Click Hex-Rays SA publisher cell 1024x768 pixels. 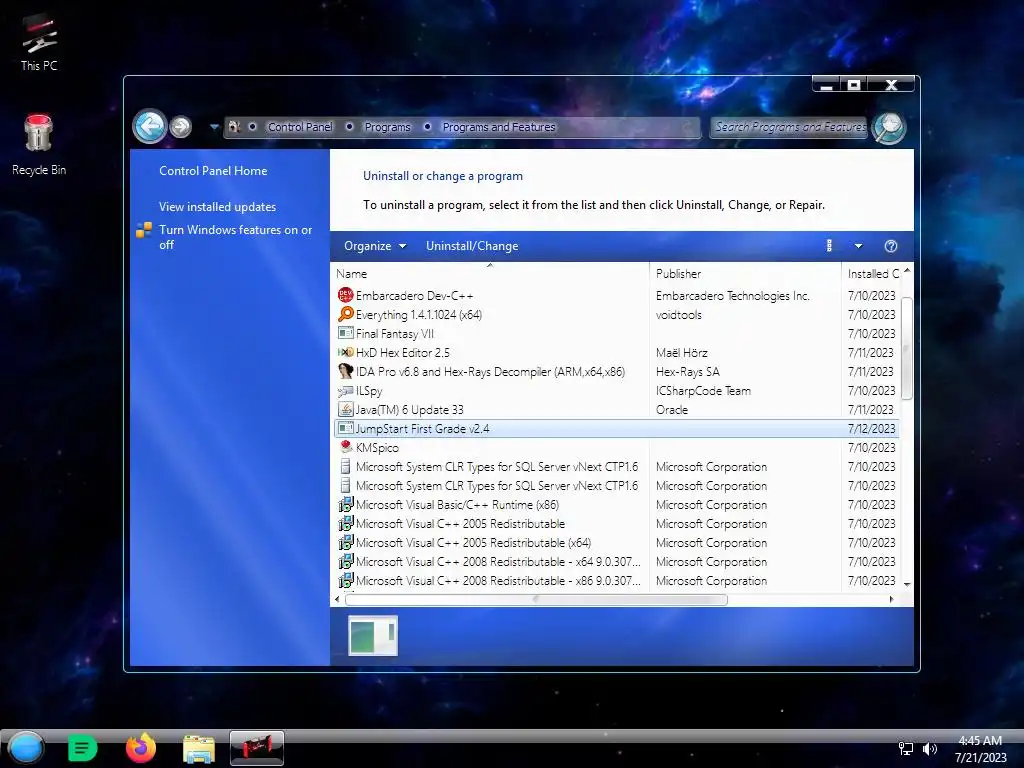pyautogui.click(x=688, y=372)
